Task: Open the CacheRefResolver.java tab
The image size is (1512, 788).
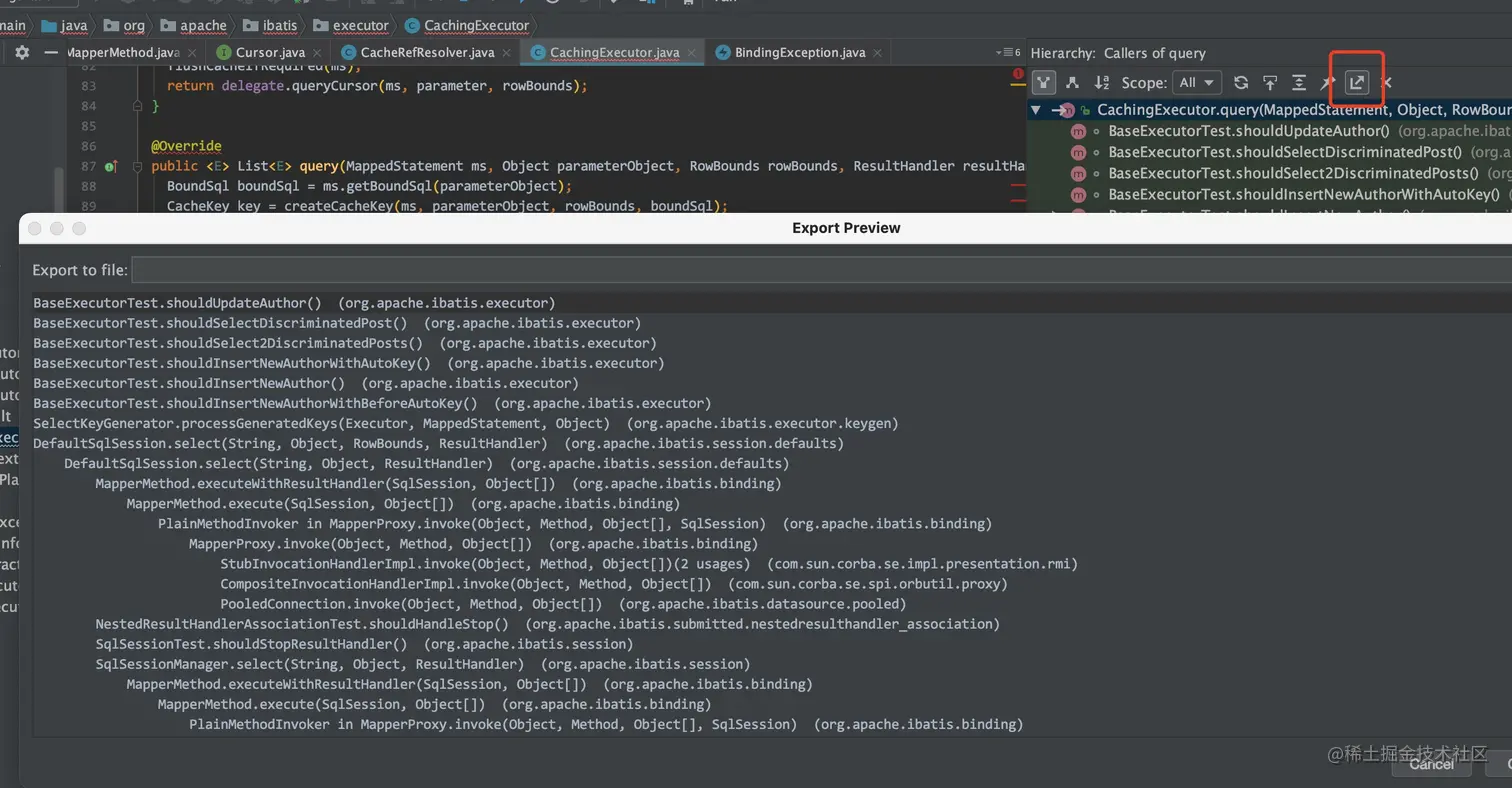Action: coord(428,52)
